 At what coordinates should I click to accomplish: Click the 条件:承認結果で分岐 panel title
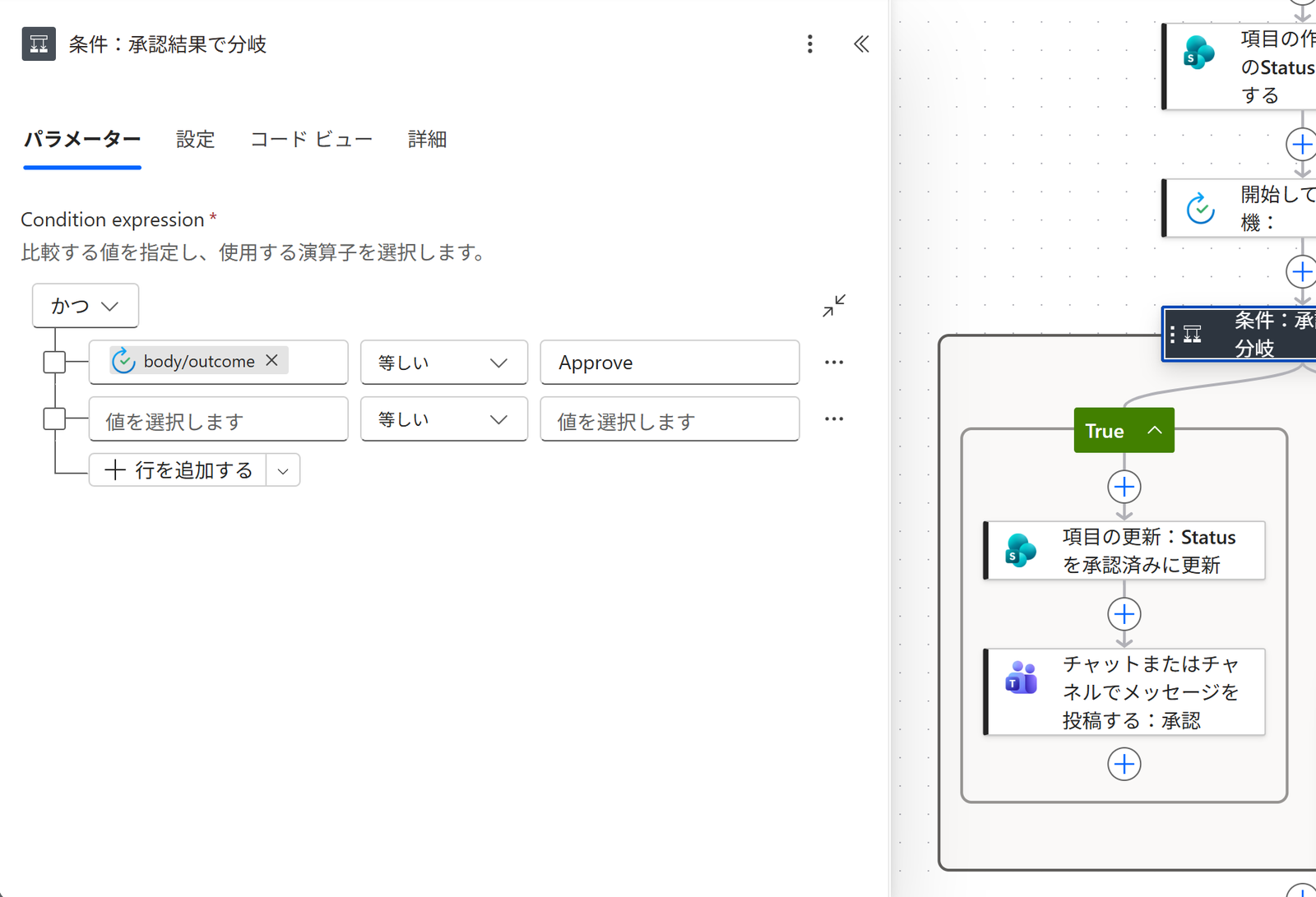click(x=168, y=44)
